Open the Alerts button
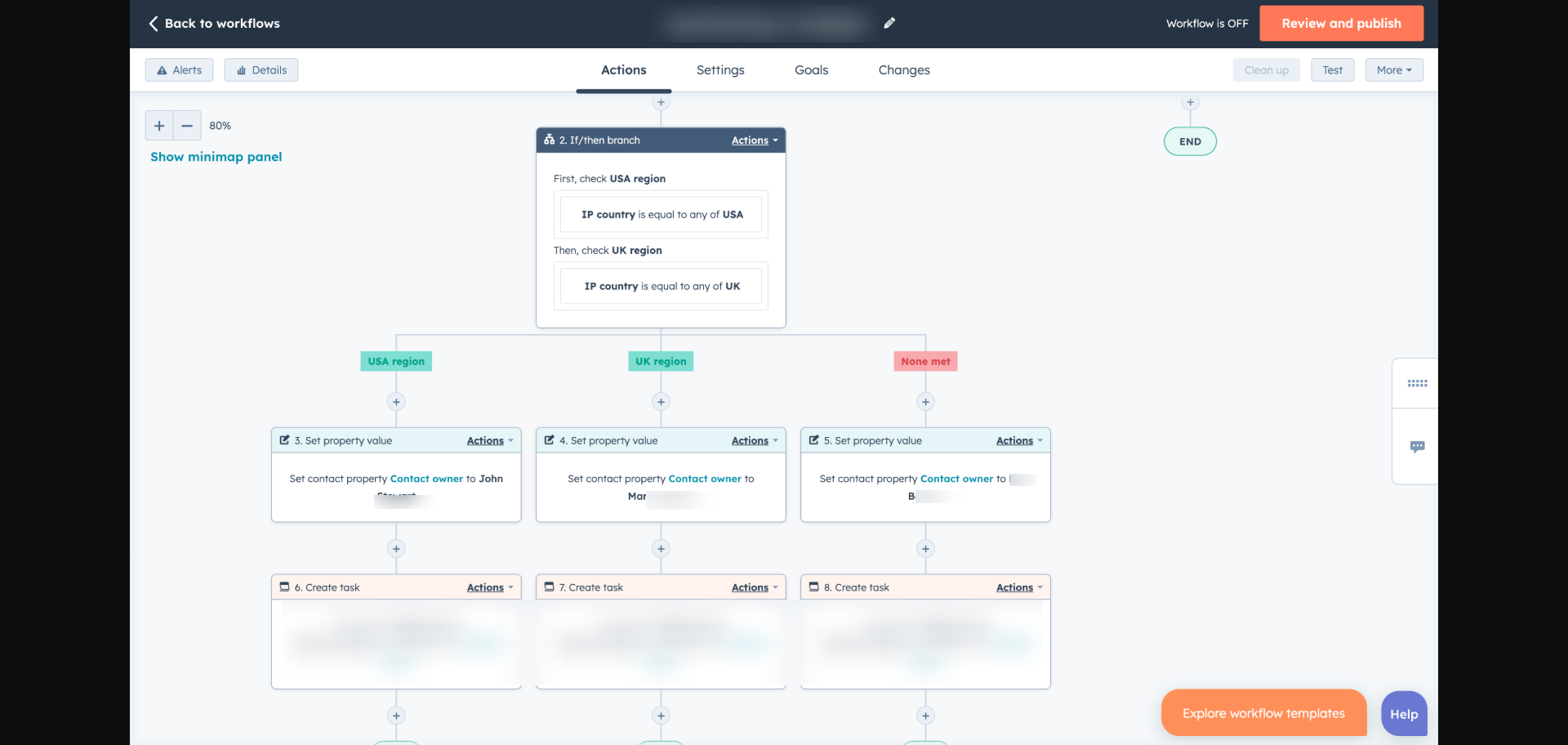 pos(179,70)
